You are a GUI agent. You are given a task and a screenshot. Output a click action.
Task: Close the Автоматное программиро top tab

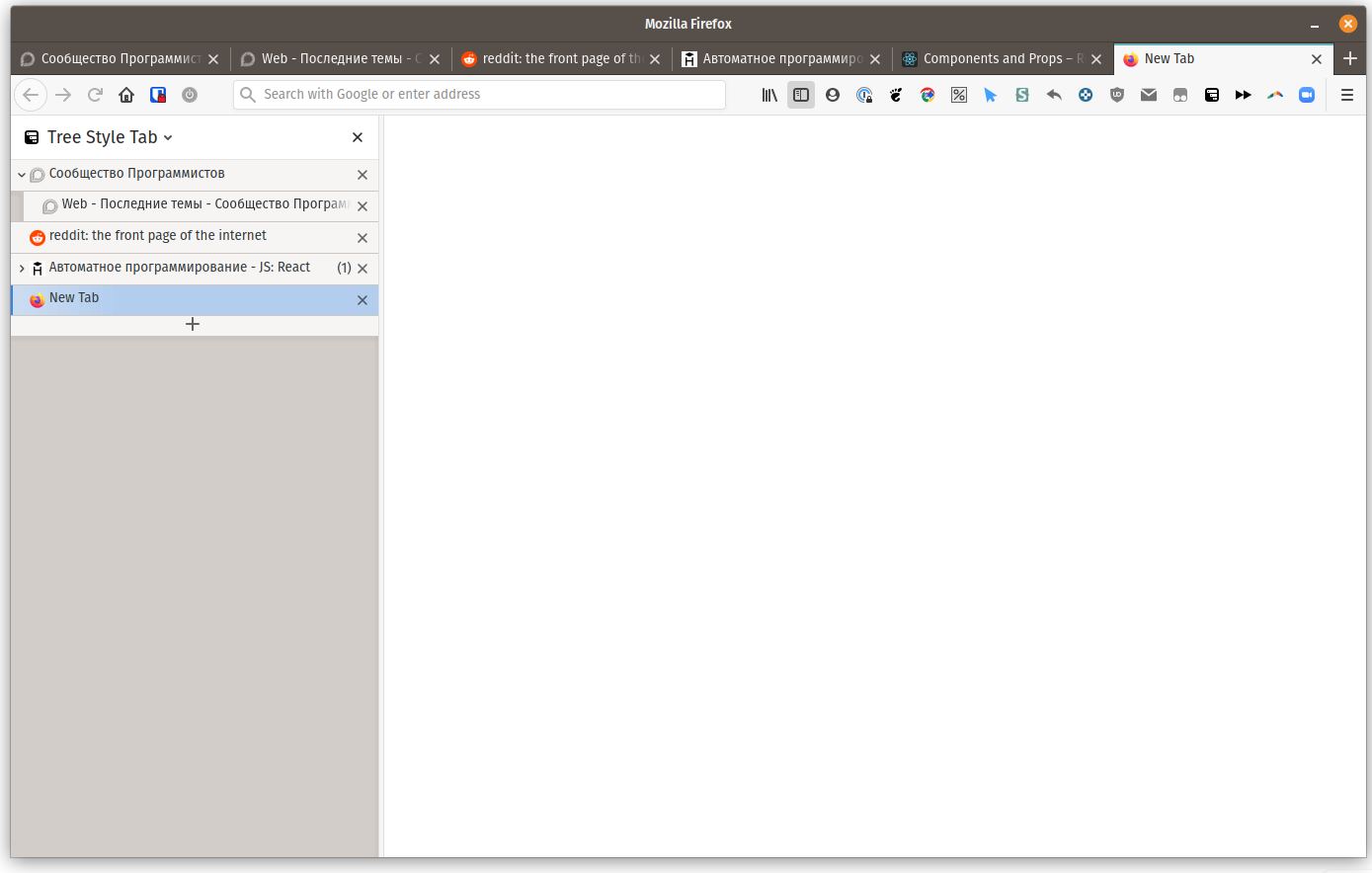tap(875, 59)
